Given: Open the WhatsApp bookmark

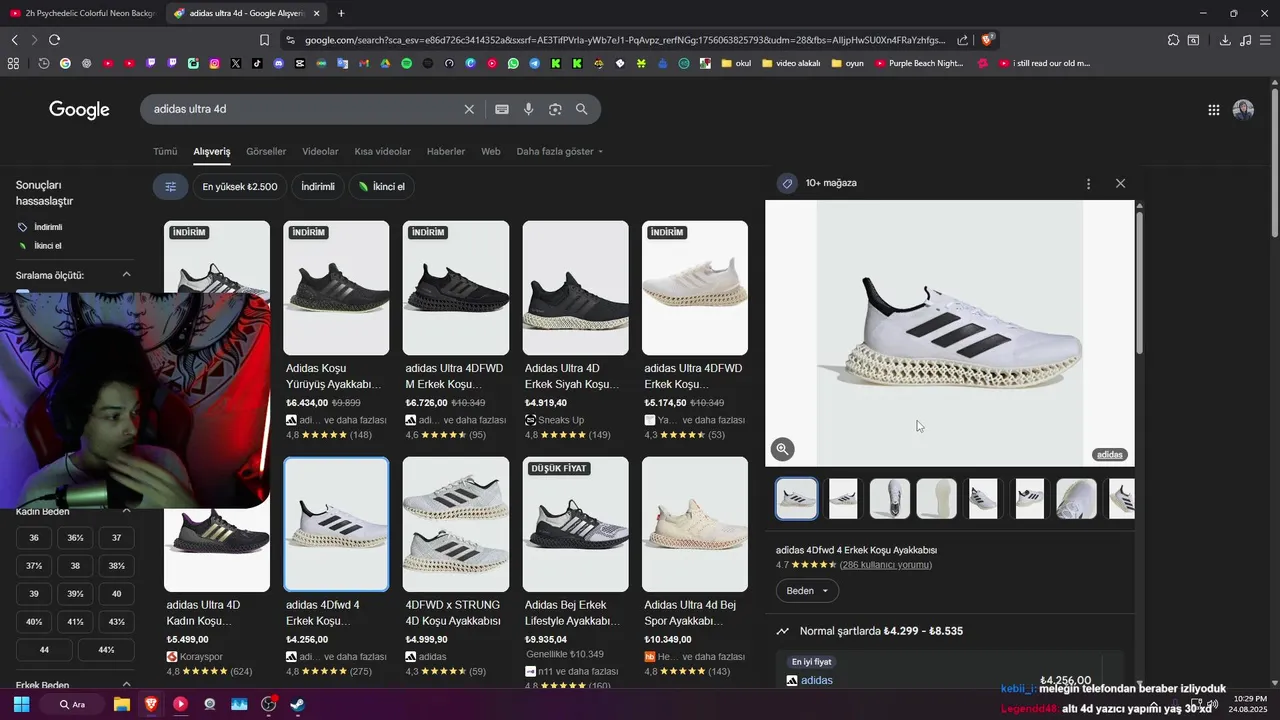Looking at the screenshot, I should coord(513,63).
